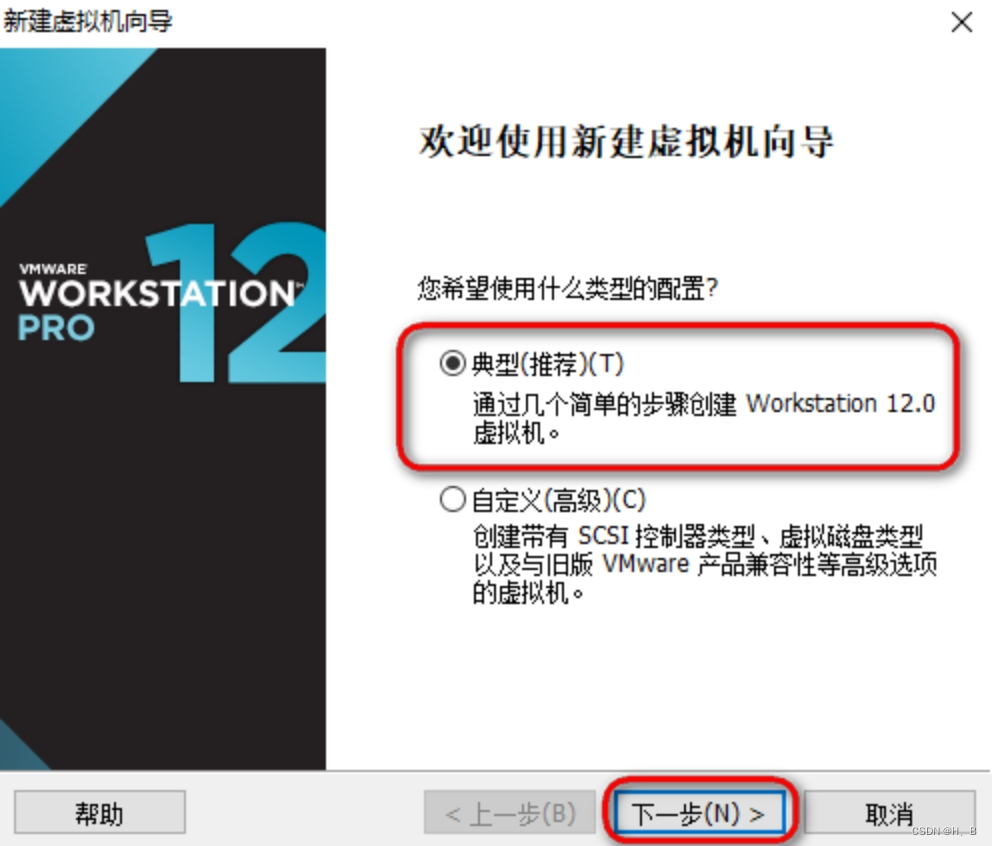Image resolution: width=992 pixels, height=846 pixels.
Task: Click the 下一步(N) > button
Action: point(699,812)
